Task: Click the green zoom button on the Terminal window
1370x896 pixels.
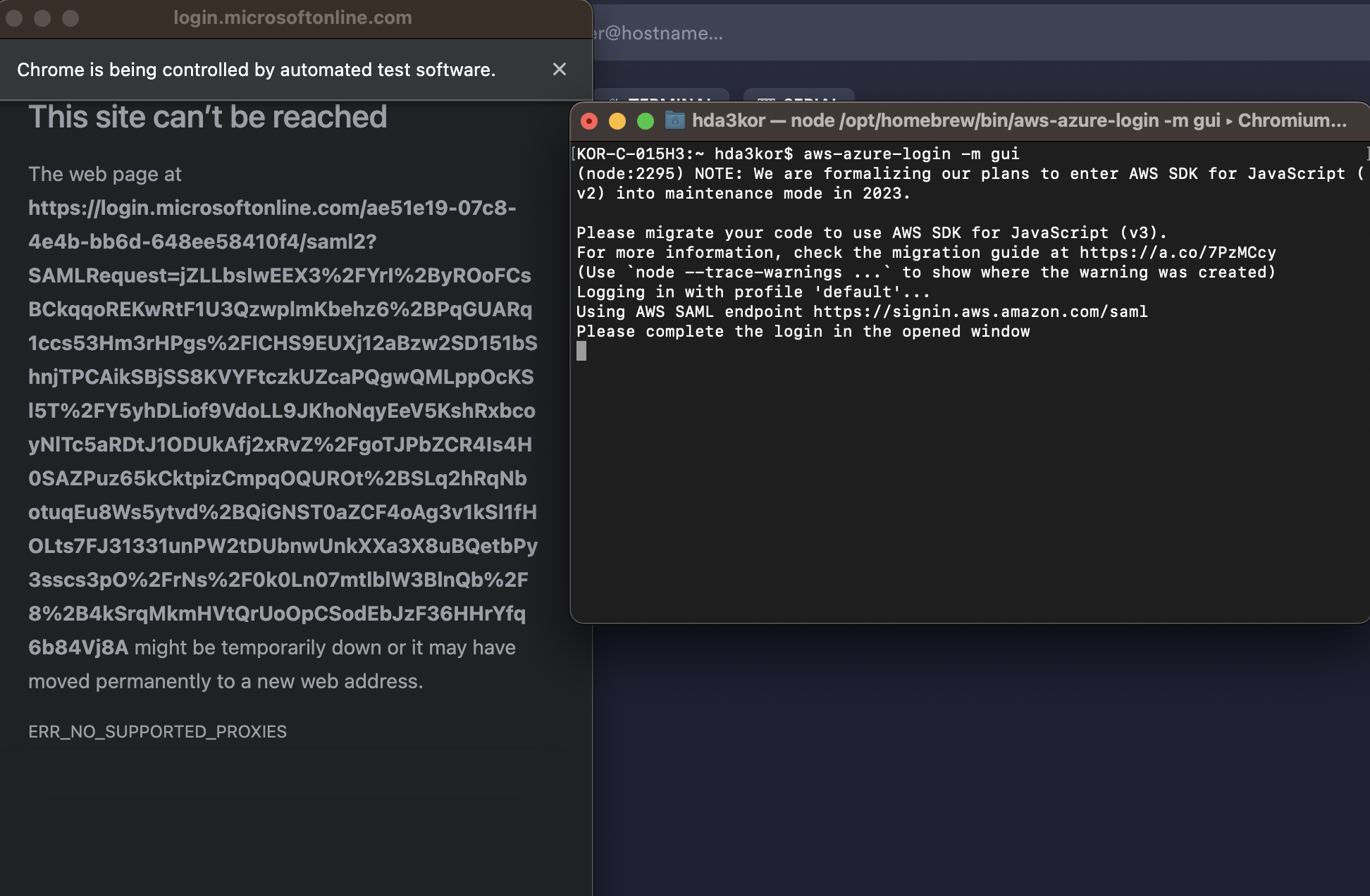Action: pos(645,121)
